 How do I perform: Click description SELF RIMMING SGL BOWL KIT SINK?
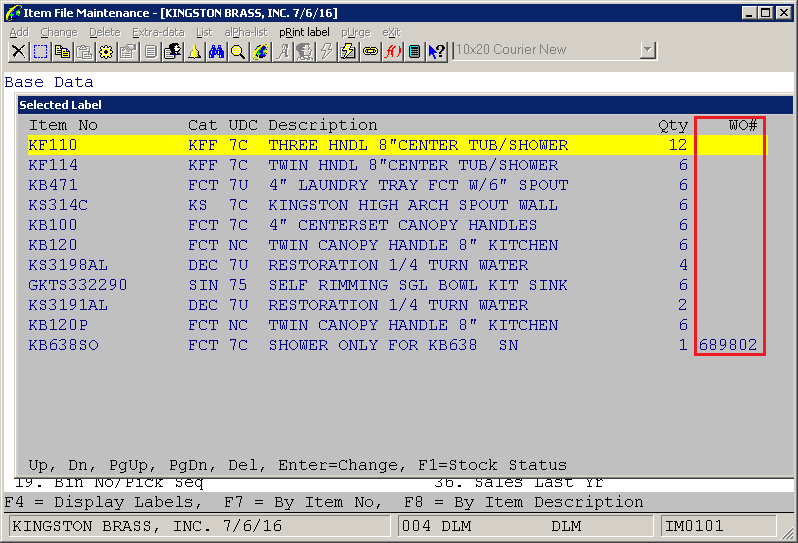[418, 285]
